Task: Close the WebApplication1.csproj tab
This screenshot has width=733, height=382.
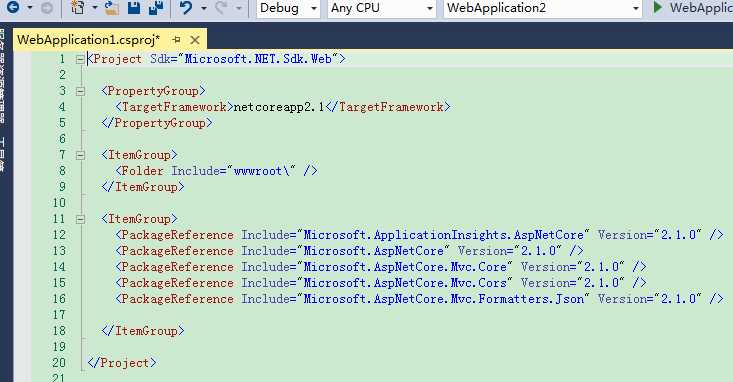Action: 195,40
